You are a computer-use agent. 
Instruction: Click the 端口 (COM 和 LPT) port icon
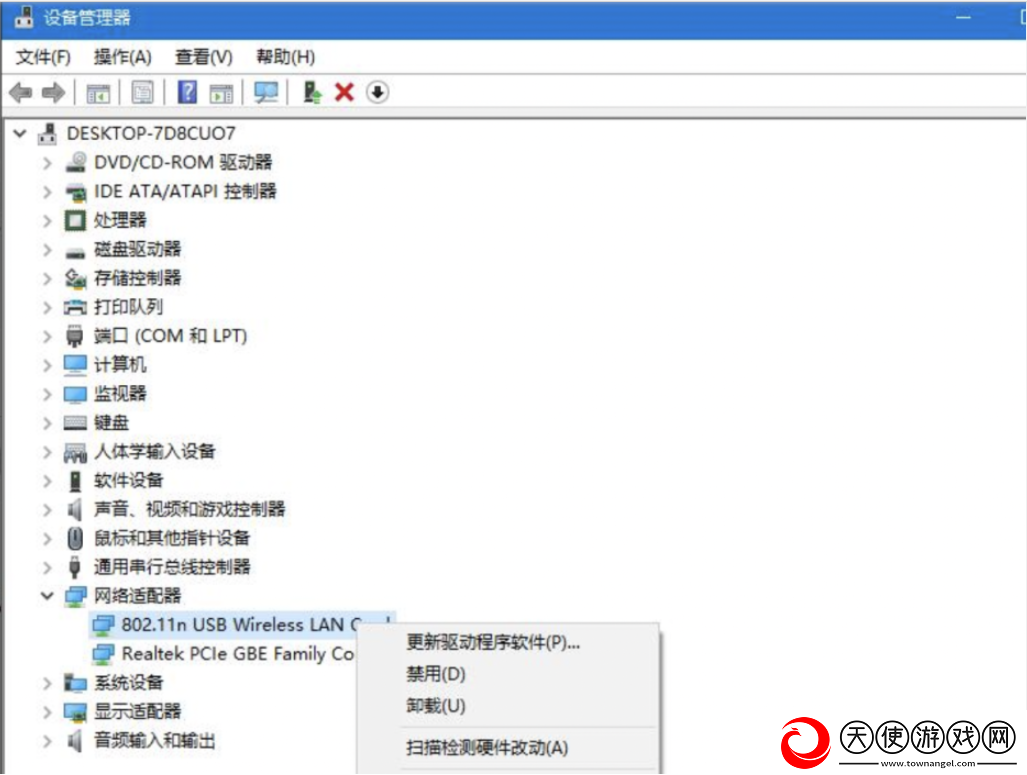click(x=75, y=335)
